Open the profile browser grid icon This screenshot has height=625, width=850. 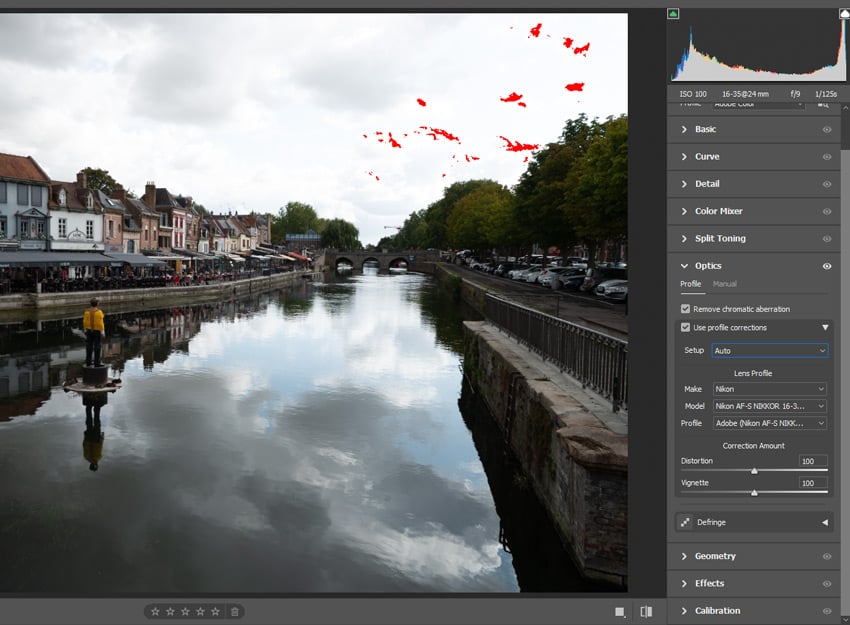(823, 104)
